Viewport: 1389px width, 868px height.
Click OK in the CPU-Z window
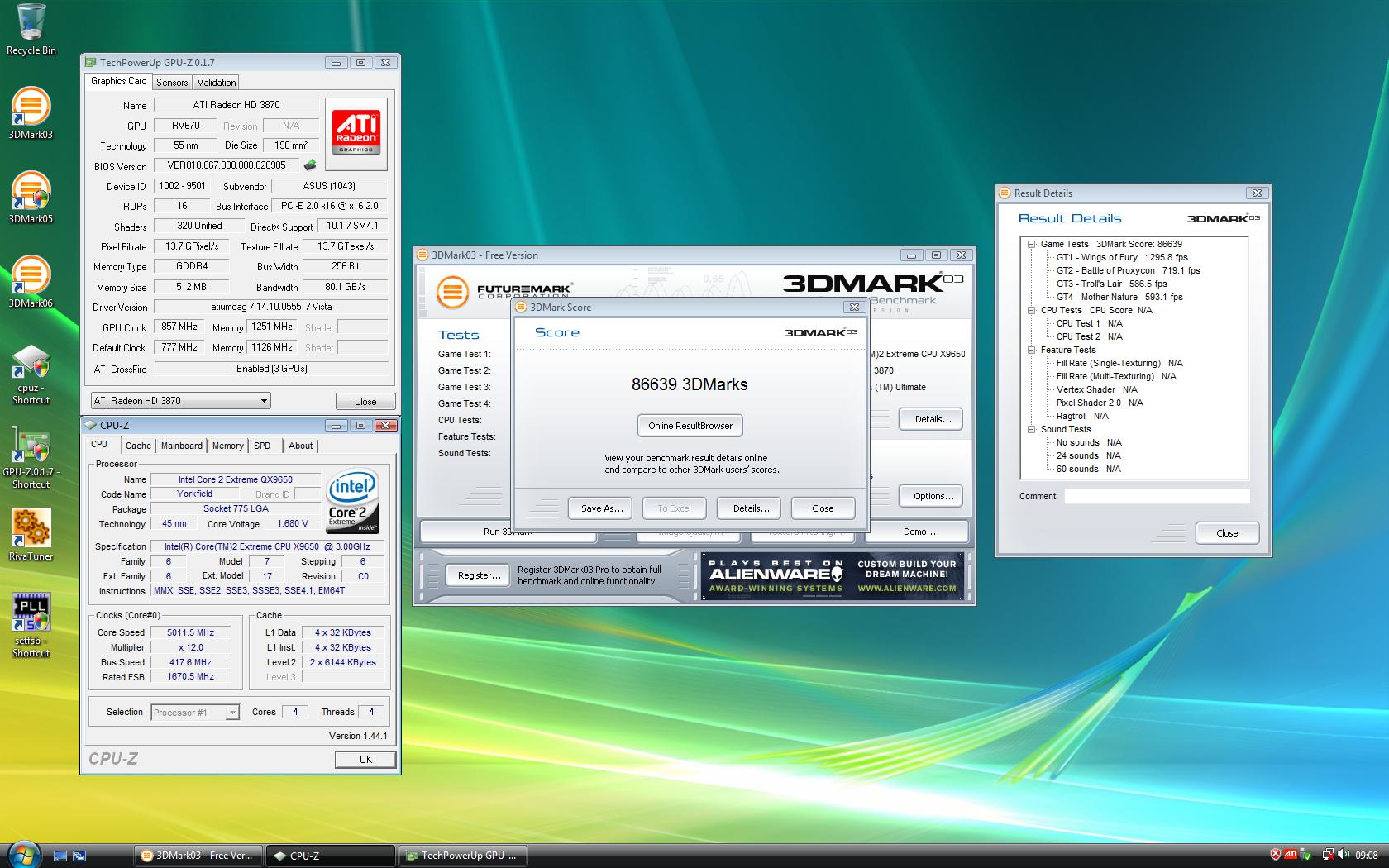click(x=365, y=760)
